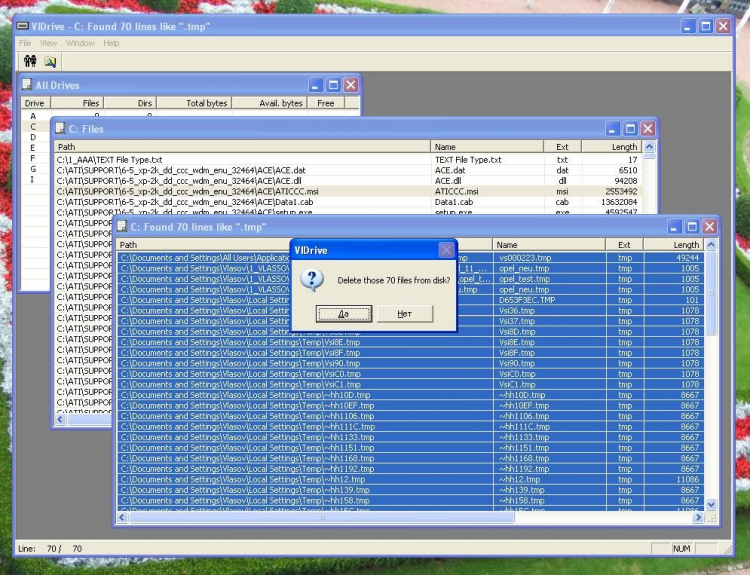The width and height of the screenshot is (750, 575).
Task: Select drive D in All Drives list
Action: (33, 137)
